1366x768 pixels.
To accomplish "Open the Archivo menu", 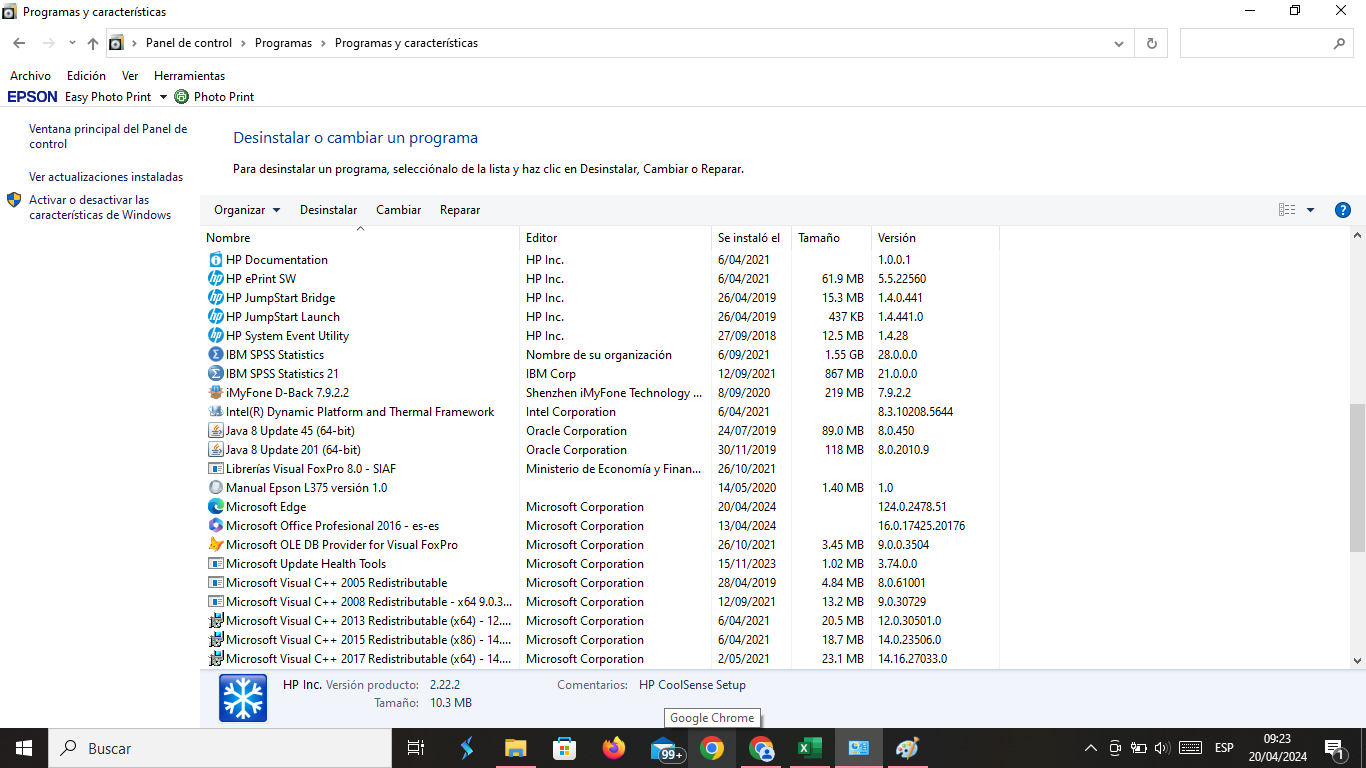I will [30, 76].
